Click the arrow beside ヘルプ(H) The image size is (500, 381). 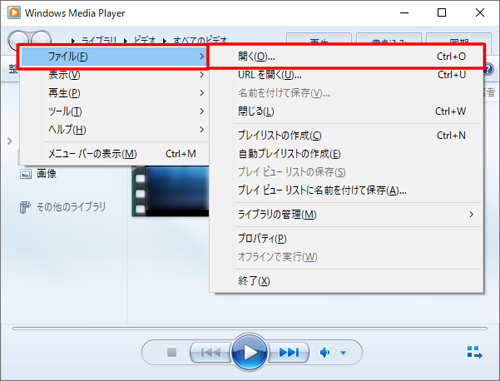point(202,129)
